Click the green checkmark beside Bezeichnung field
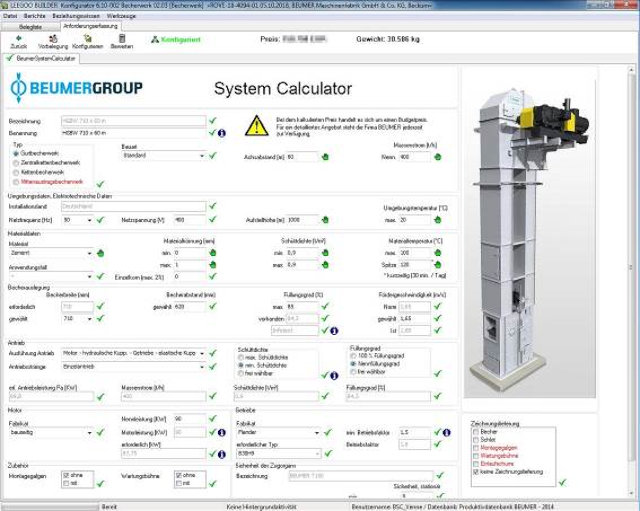The width and height of the screenshot is (640, 511). point(213,121)
